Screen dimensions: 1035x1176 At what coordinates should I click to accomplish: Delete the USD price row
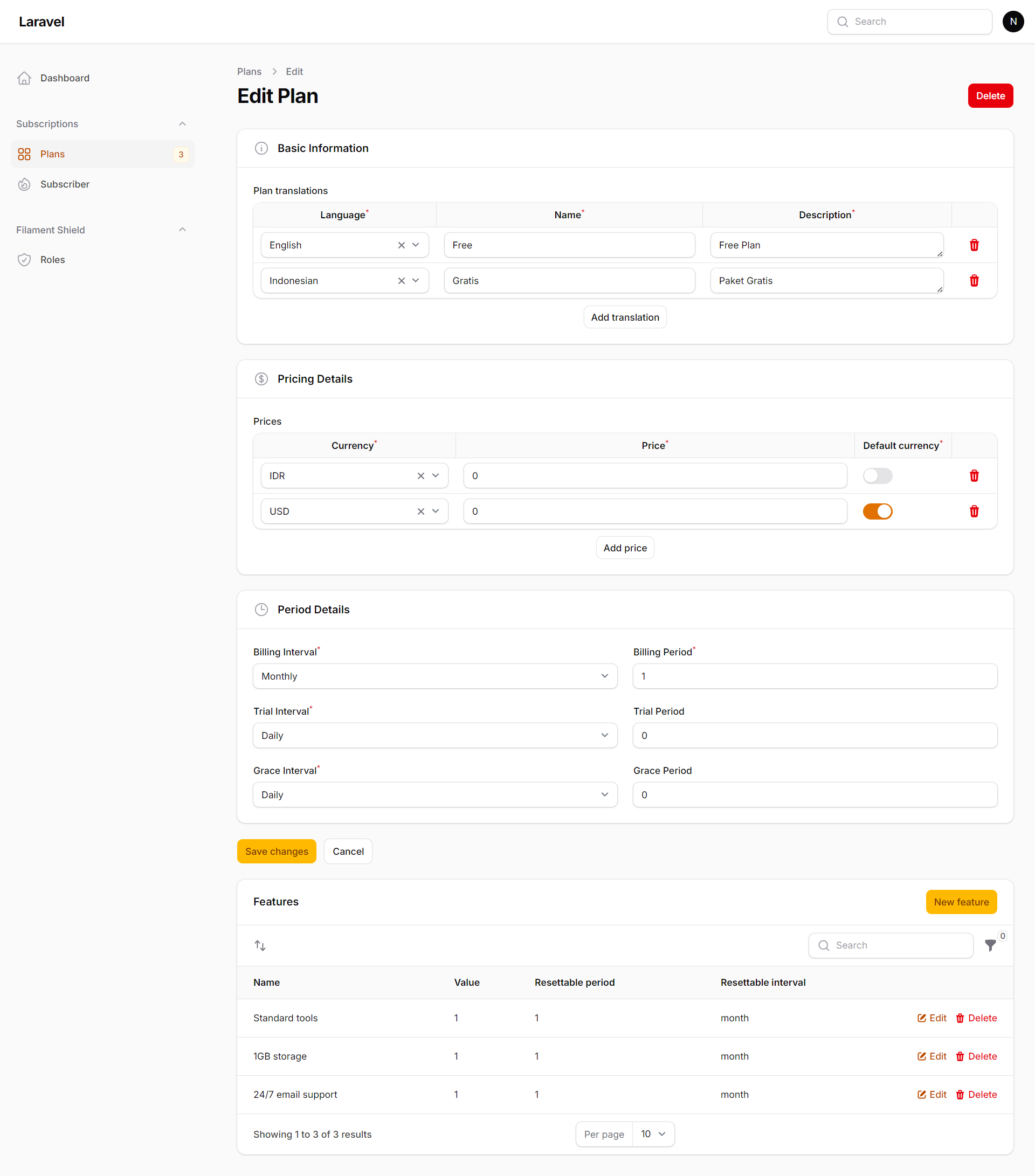pos(974,511)
